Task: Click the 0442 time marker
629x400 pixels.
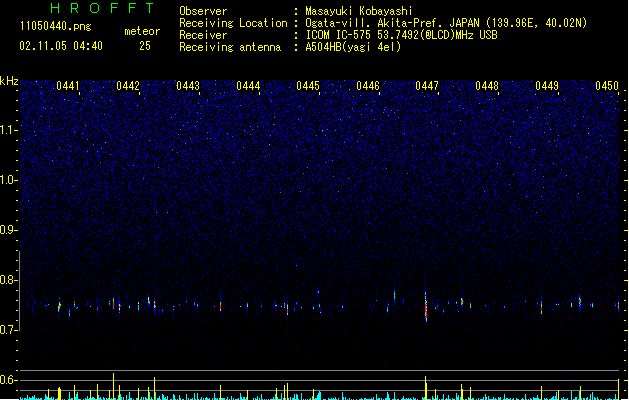Action: pyautogui.click(x=128, y=86)
